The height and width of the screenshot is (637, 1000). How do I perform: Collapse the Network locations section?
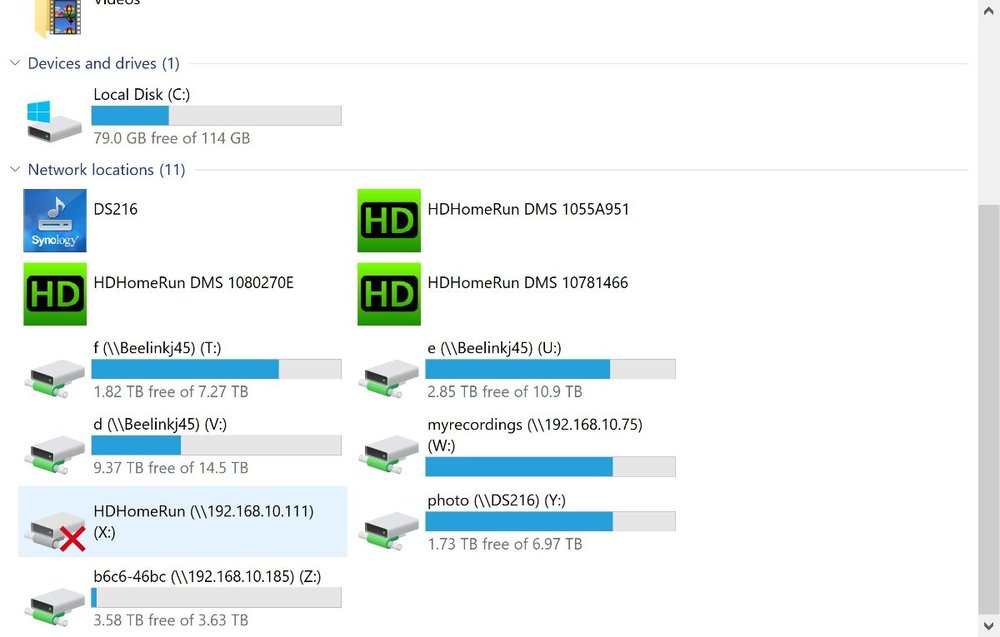pos(14,169)
